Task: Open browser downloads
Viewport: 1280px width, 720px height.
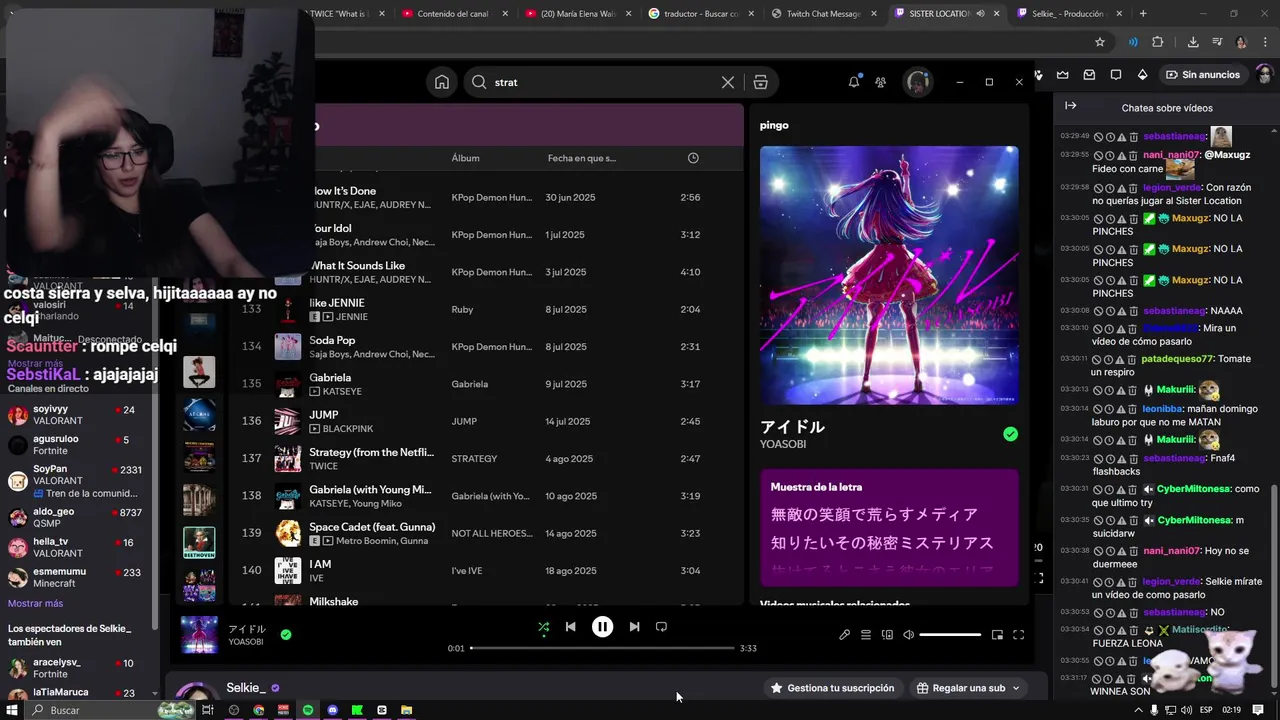Action: point(1193,42)
